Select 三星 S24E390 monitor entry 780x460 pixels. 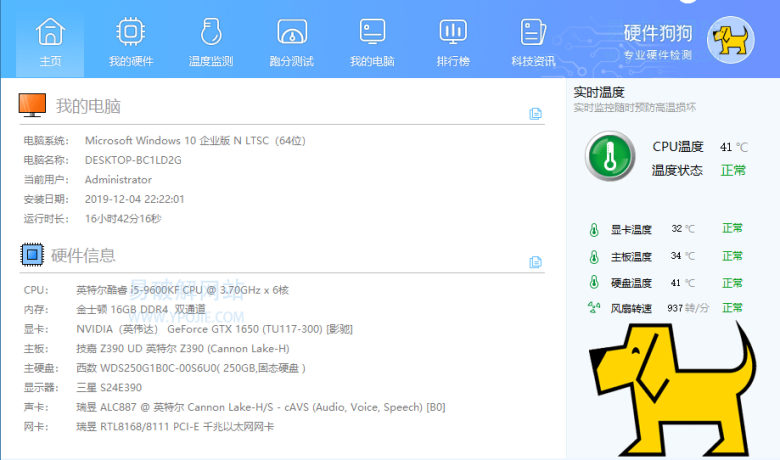[109, 387]
